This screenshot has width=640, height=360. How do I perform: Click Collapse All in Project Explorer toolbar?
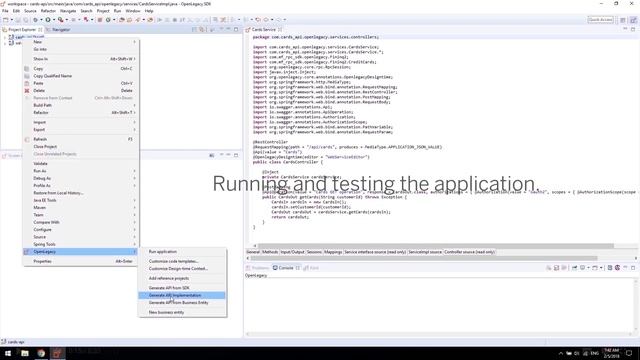[194, 29]
